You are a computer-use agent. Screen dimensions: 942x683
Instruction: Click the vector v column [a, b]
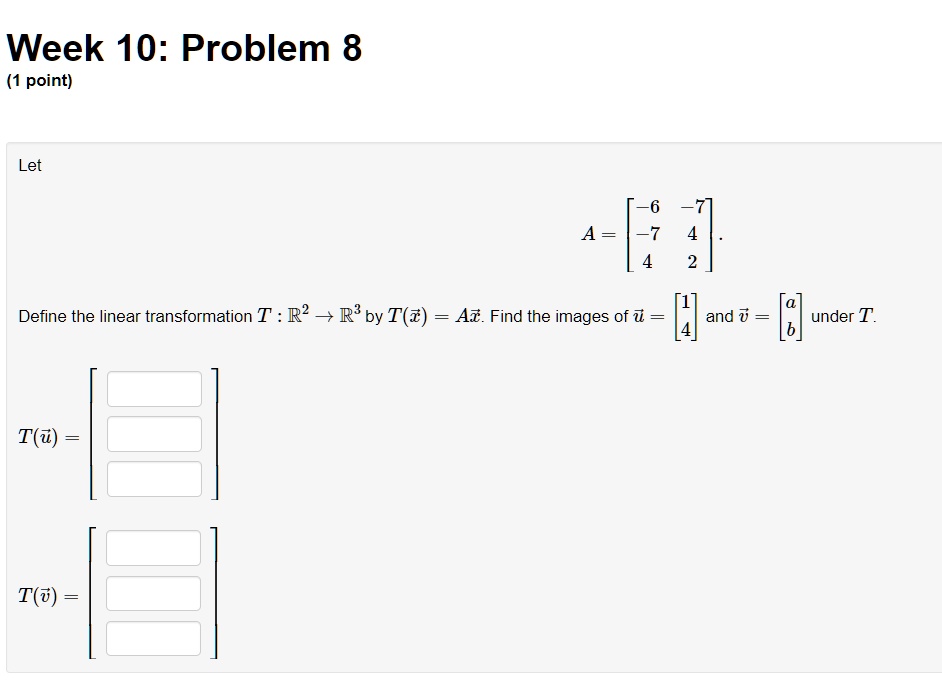pyautogui.click(x=790, y=317)
